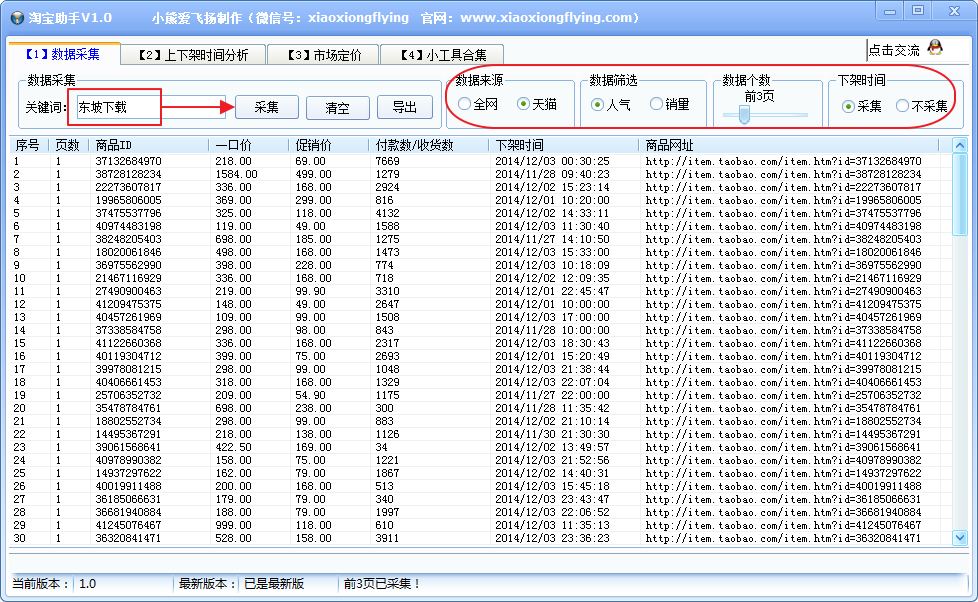Click URL ending id=40019911488
The height and width of the screenshot is (602, 978).
click(x=783, y=487)
